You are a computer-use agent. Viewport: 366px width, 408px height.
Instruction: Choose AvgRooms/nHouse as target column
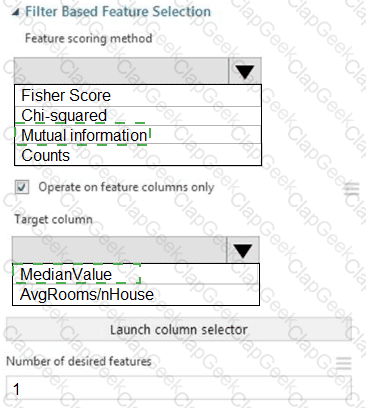[x=136, y=295]
